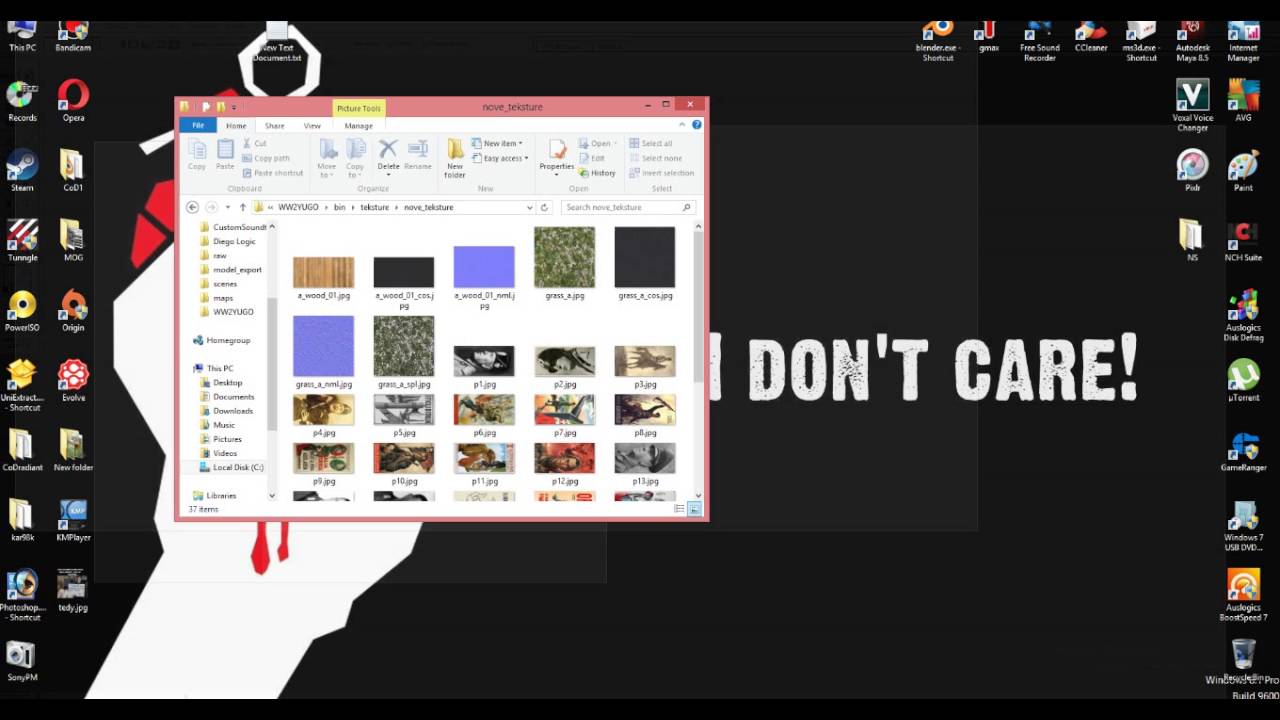Click Select none in the ribbon
This screenshot has width=1280, height=720.
click(x=655, y=158)
